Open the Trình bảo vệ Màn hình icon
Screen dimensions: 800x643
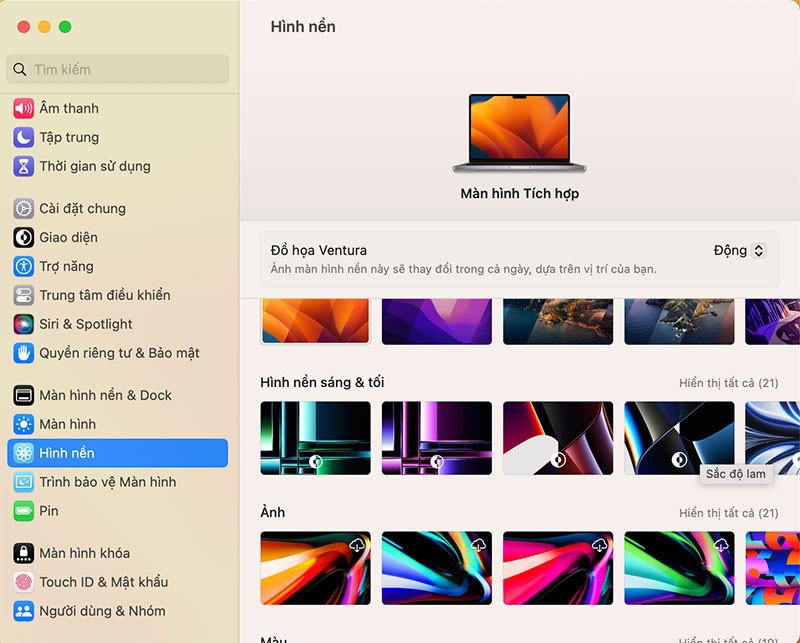23,482
